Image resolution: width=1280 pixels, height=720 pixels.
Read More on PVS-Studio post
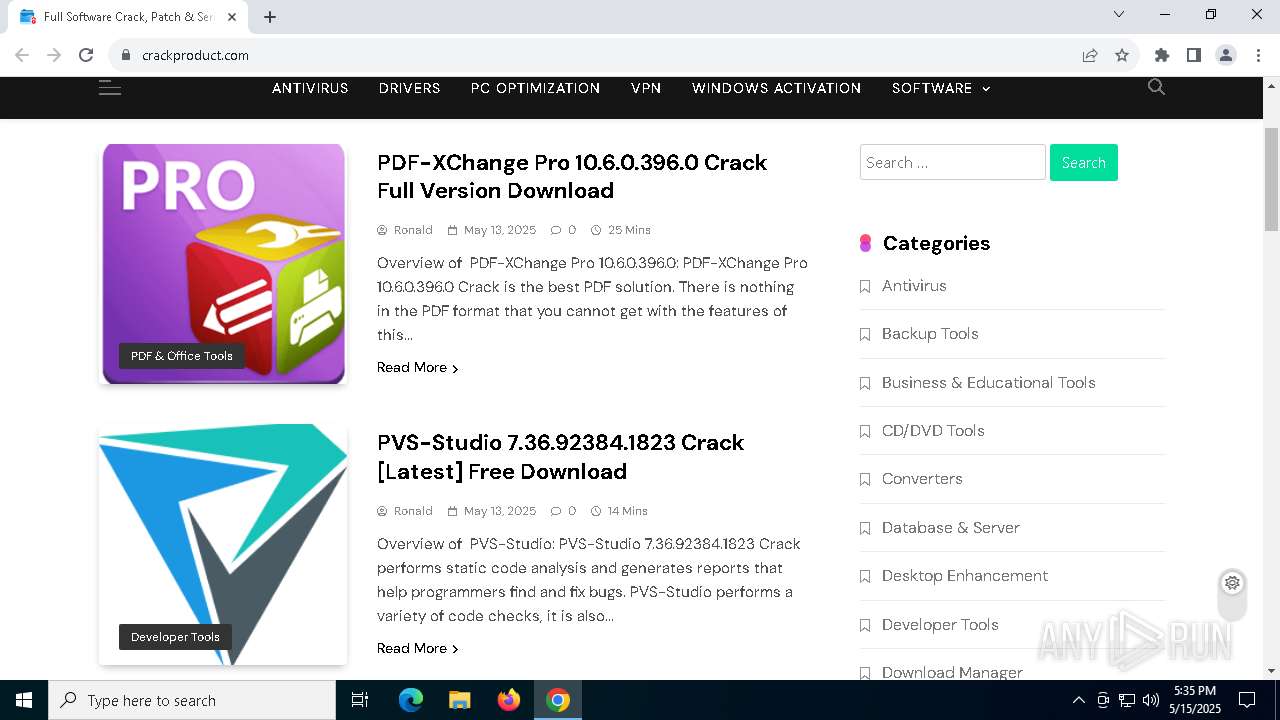(x=417, y=649)
